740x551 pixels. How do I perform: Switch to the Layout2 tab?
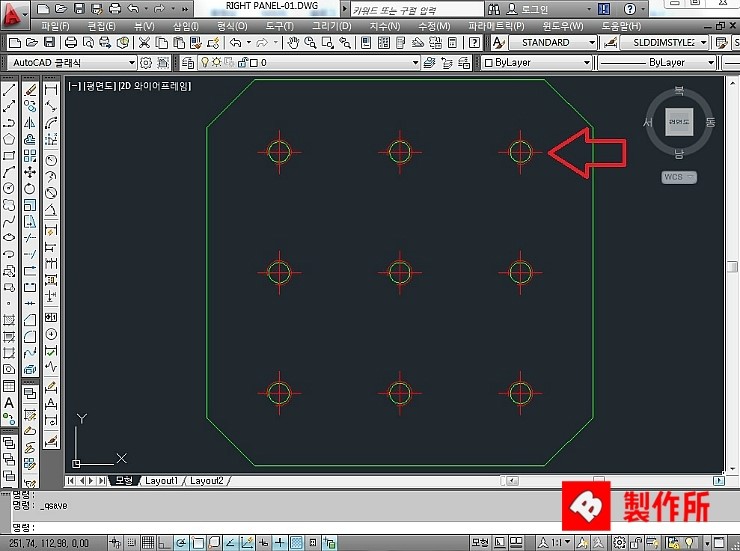(207, 481)
